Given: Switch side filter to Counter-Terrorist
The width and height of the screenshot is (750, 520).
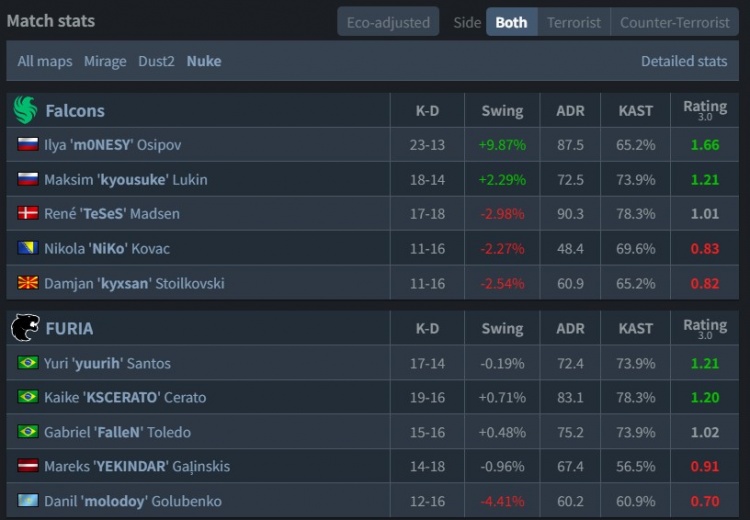Looking at the screenshot, I should 675,22.
